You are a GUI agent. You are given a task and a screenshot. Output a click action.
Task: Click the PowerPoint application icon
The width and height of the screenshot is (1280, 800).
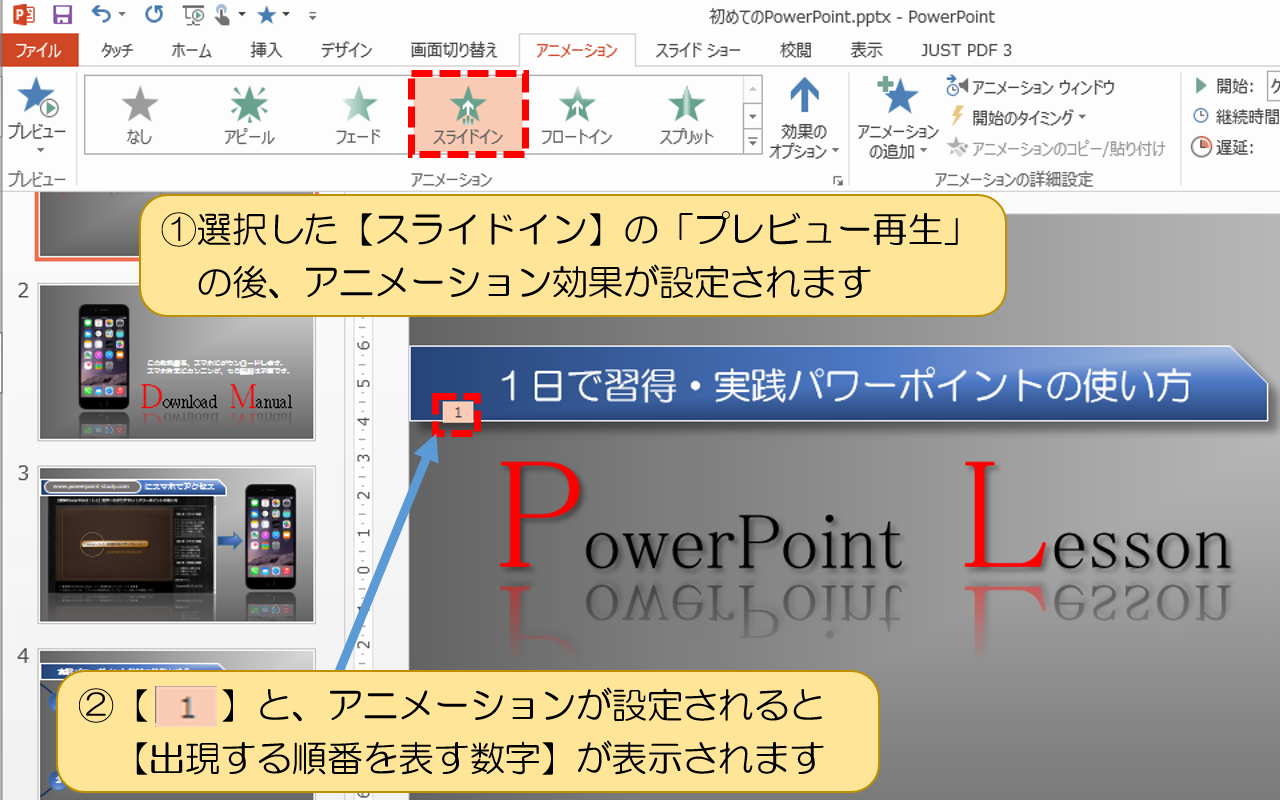[24, 15]
